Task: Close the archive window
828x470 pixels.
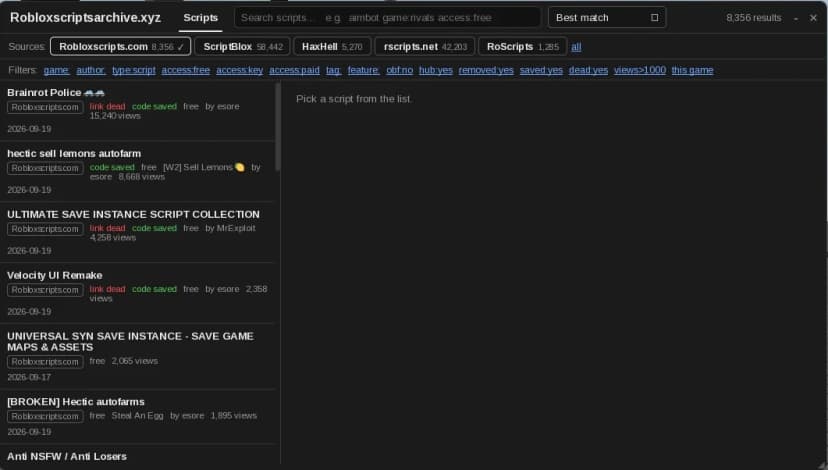Action: click(x=813, y=18)
